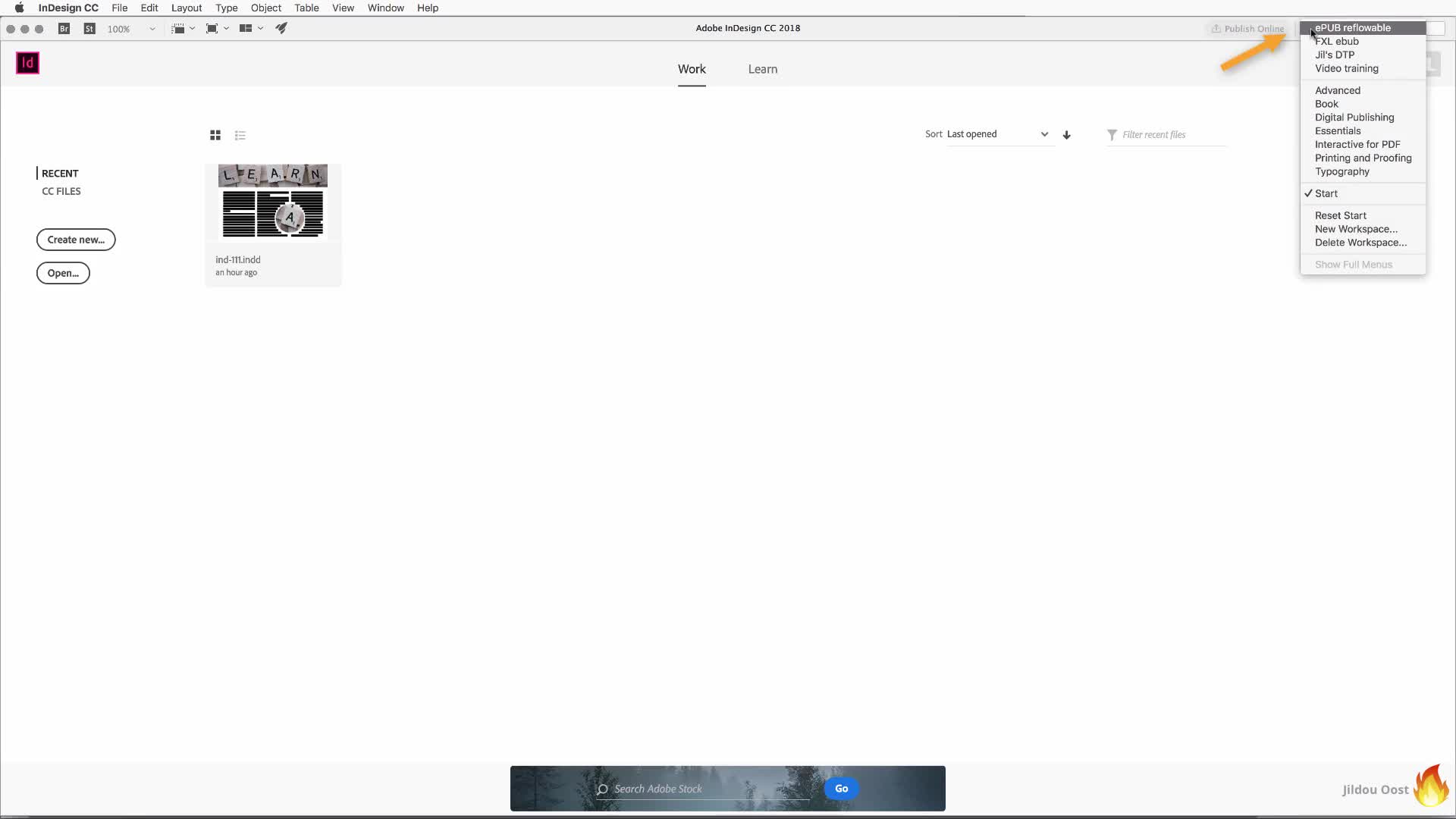The width and height of the screenshot is (1456, 819).
Task: Click the Screen Mode toolbar icon
Action: pyautogui.click(x=212, y=29)
